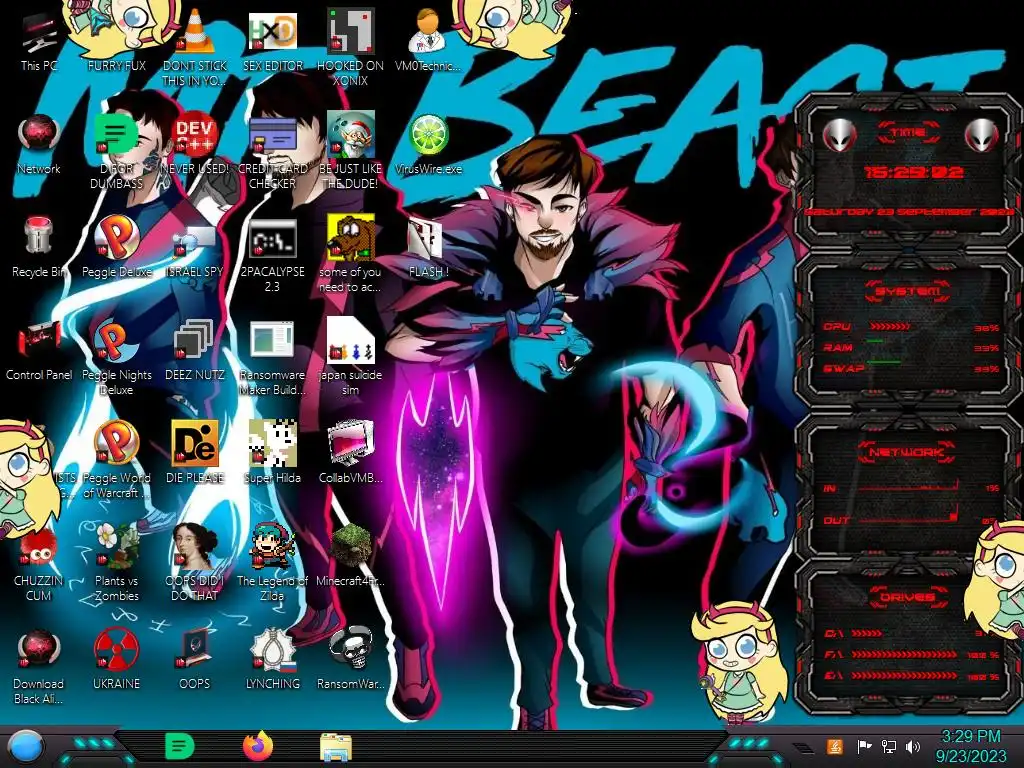Select the FLASH ! desktop icon
1024x768 pixels.
[426, 239]
